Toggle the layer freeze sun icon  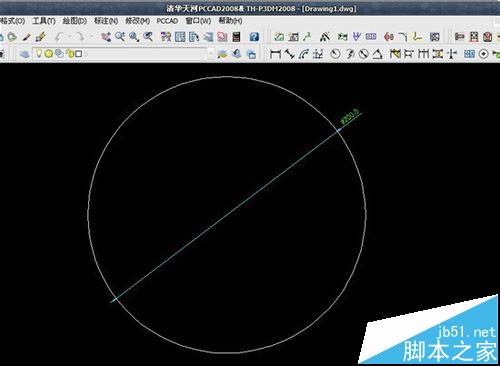pyautogui.click(x=49, y=53)
